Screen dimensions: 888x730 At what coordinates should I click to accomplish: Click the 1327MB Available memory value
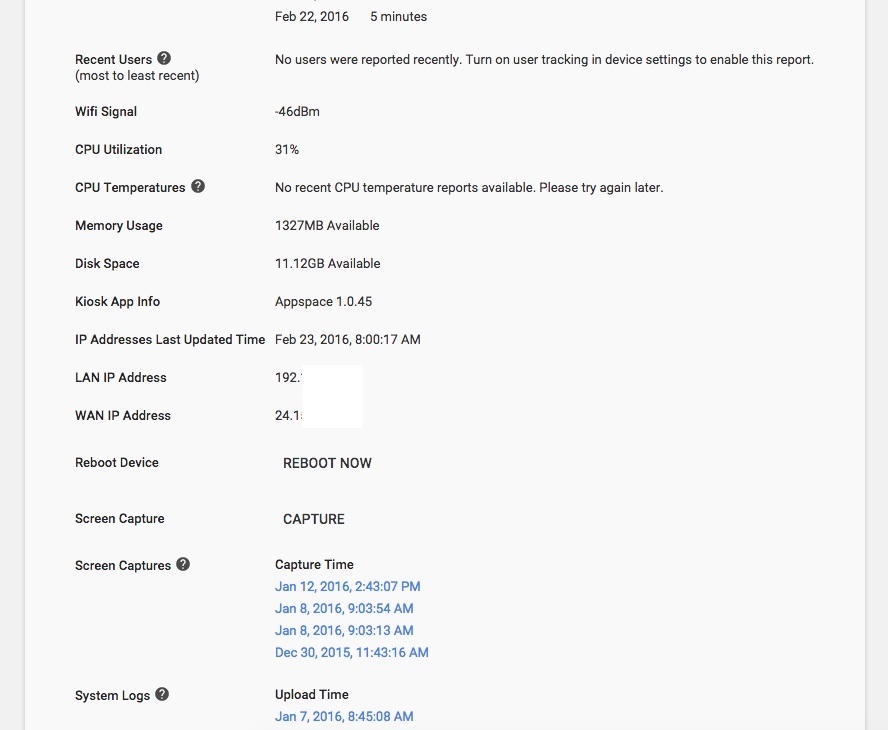pyautogui.click(x=327, y=226)
